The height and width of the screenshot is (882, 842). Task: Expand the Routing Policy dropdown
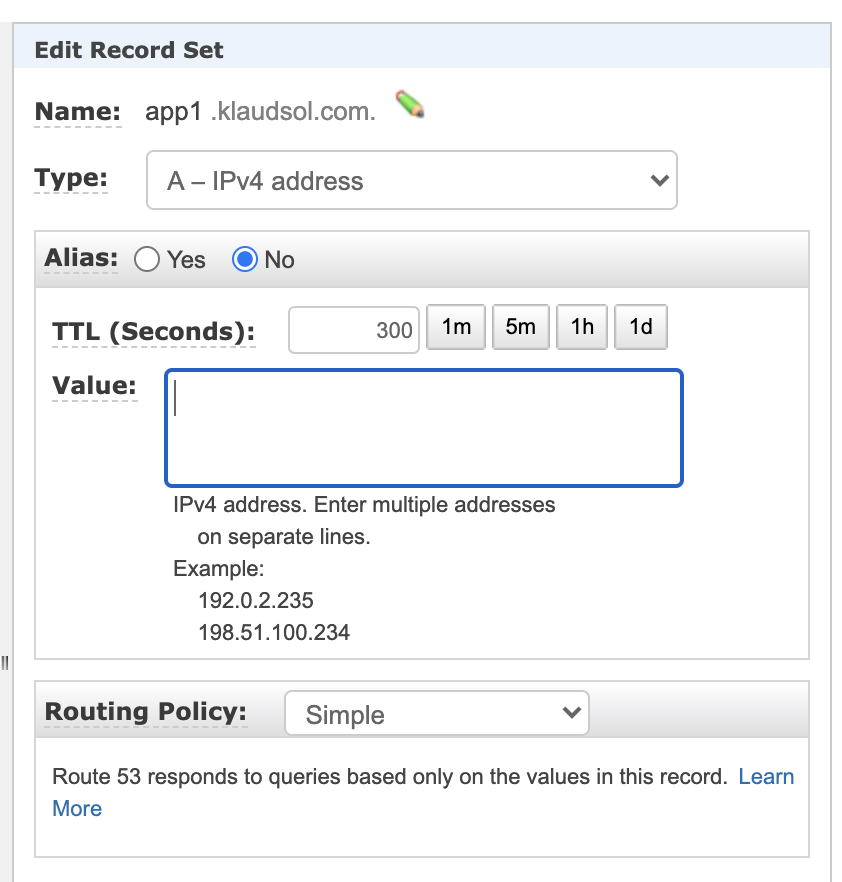(437, 713)
